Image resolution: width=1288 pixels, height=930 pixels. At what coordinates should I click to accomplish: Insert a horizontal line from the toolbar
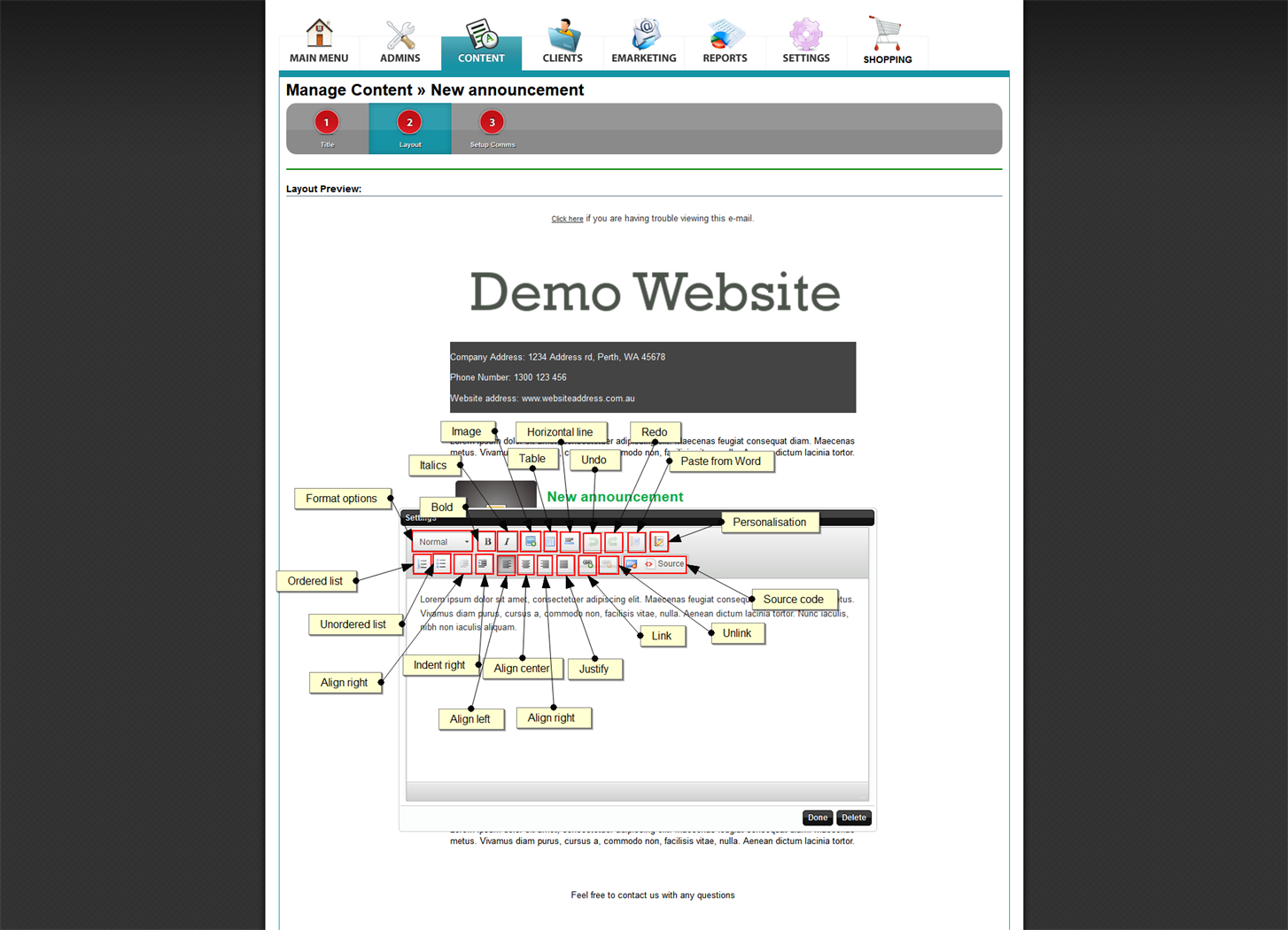tap(570, 542)
